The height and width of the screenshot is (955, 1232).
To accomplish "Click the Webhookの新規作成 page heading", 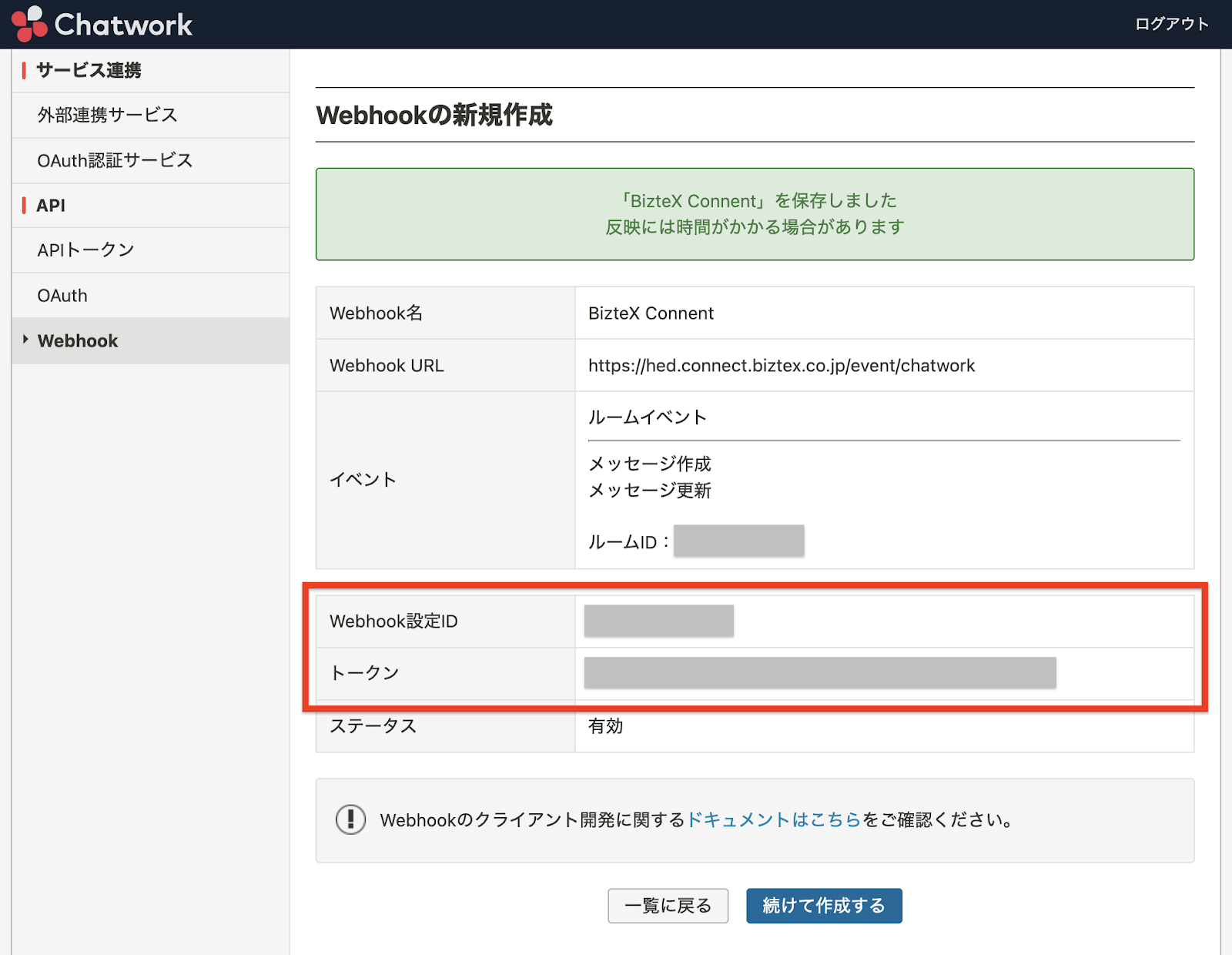I will pyautogui.click(x=434, y=116).
